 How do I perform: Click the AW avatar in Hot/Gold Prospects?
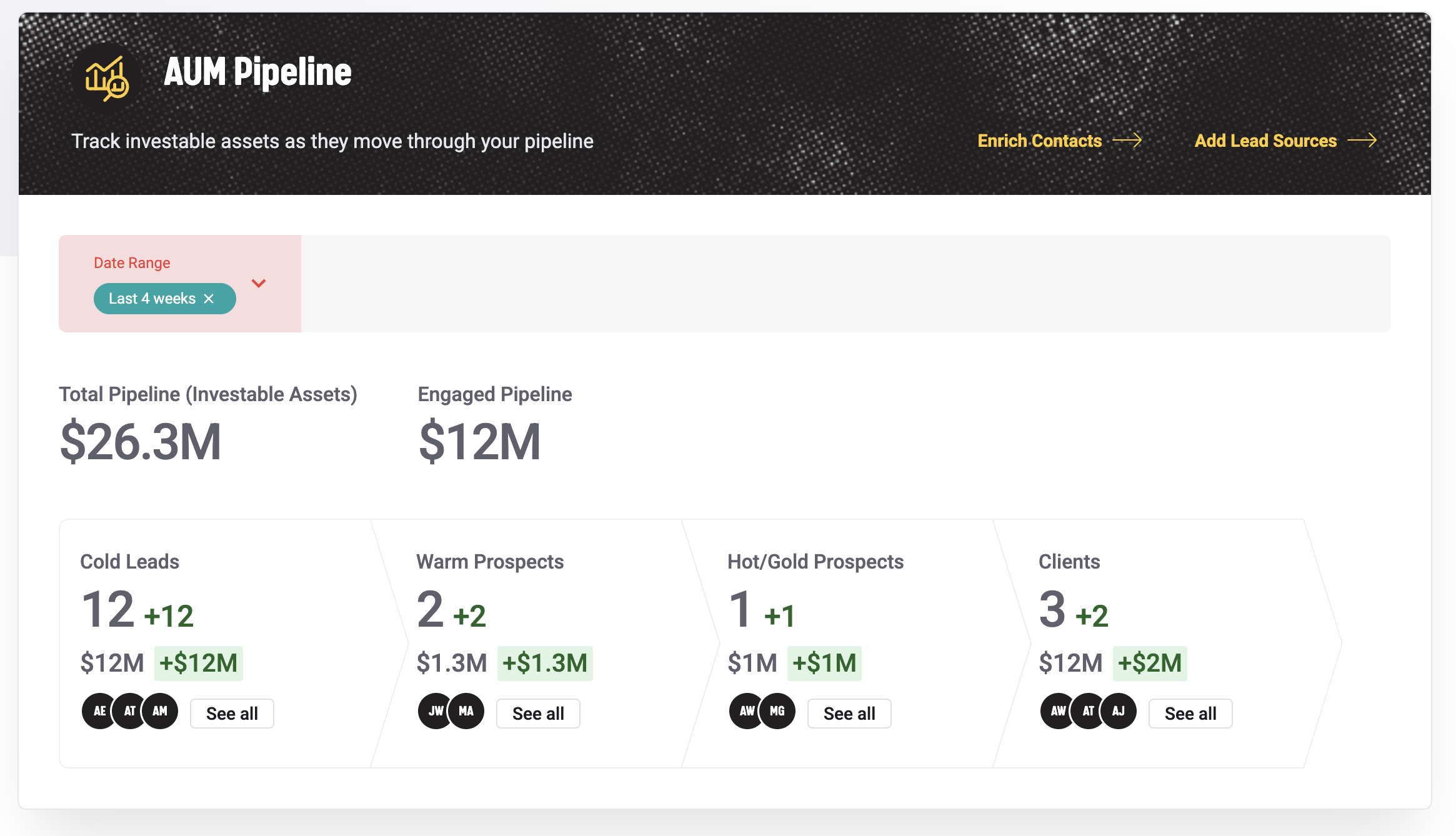click(745, 711)
